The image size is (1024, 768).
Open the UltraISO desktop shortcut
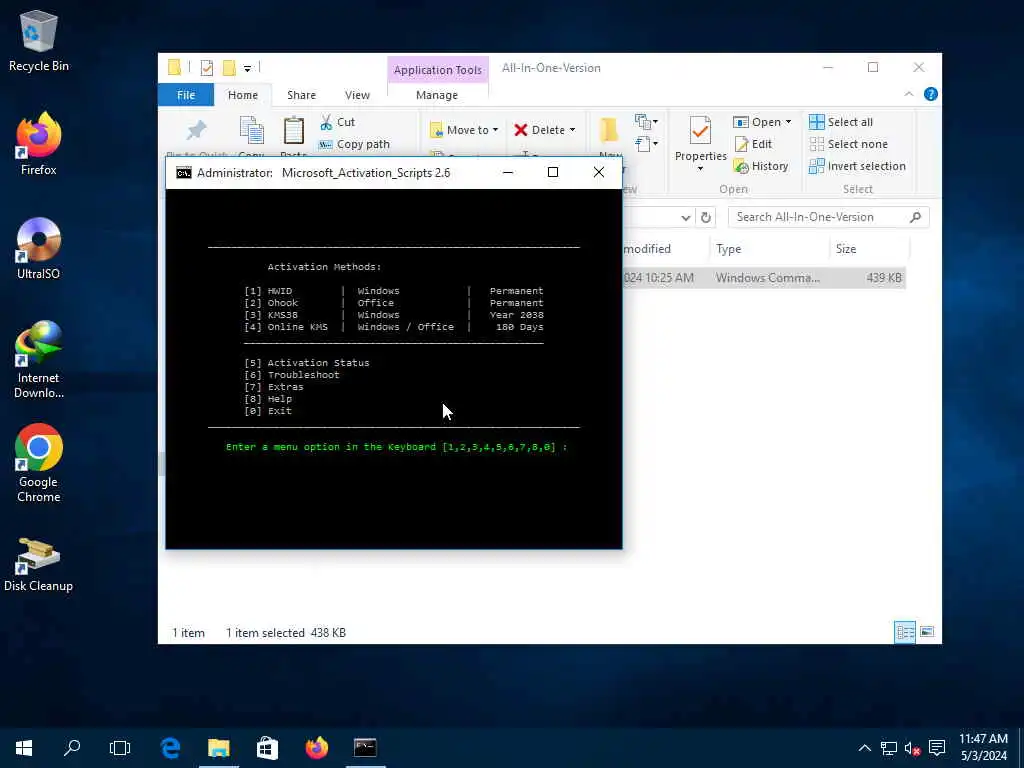tap(39, 249)
